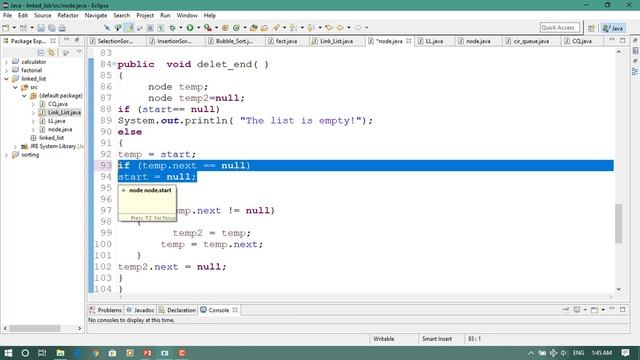This screenshot has width=640, height=360.
Task: Open the Source menu
Action: pyautogui.click(x=42, y=15)
